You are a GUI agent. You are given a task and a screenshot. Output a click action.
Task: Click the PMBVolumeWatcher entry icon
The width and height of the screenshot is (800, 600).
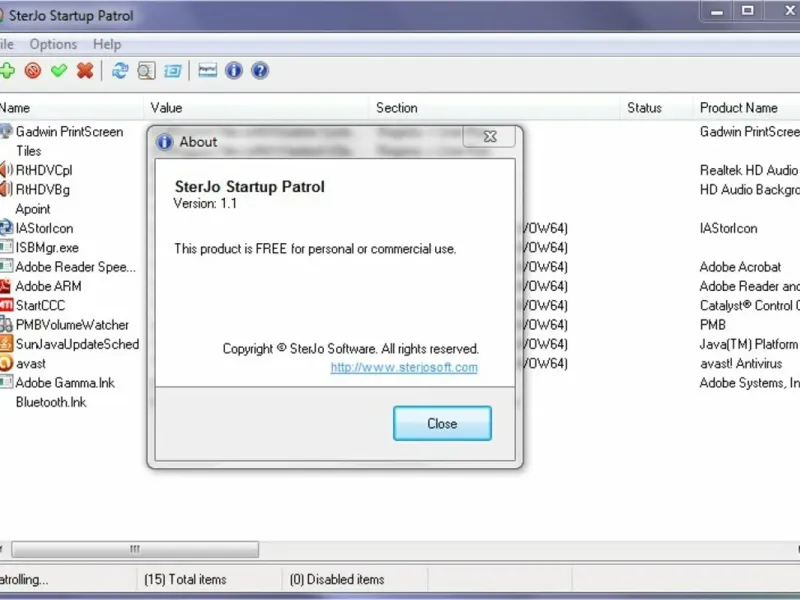(x=6, y=324)
